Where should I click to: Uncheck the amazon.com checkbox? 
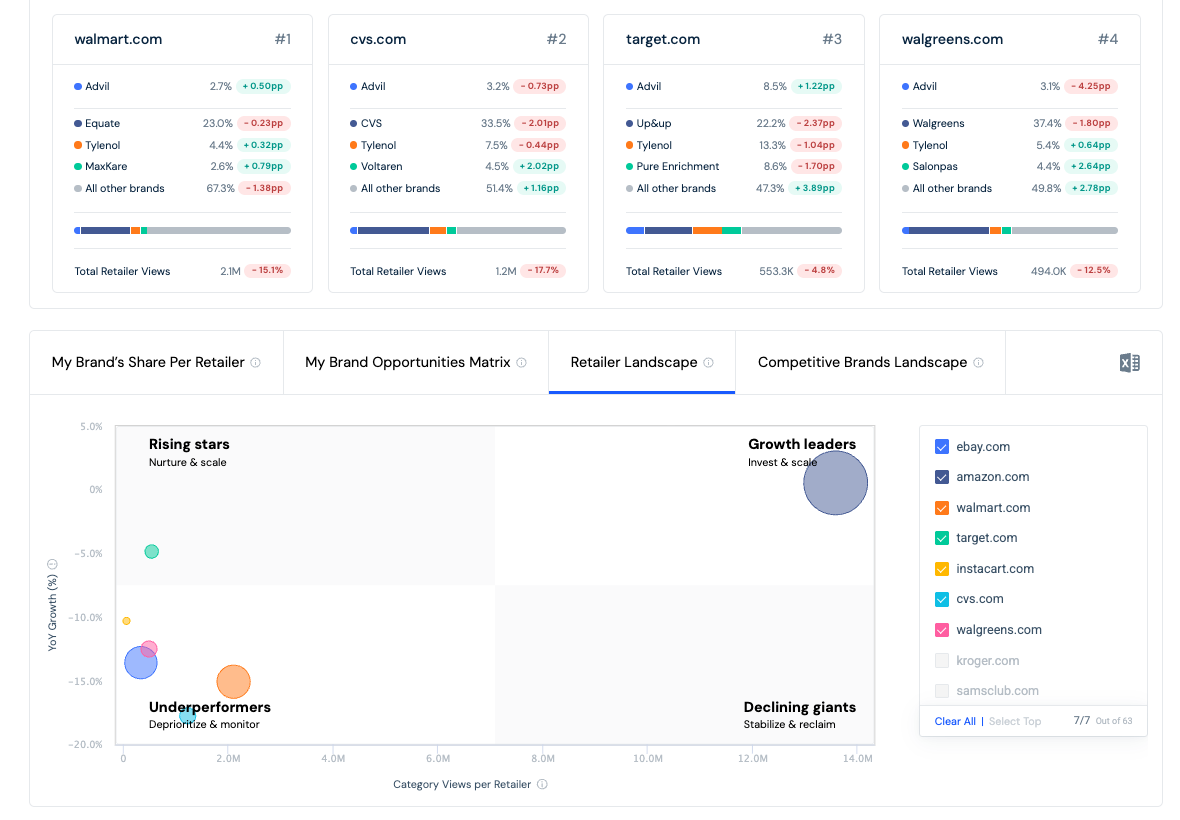pyautogui.click(x=941, y=477)
